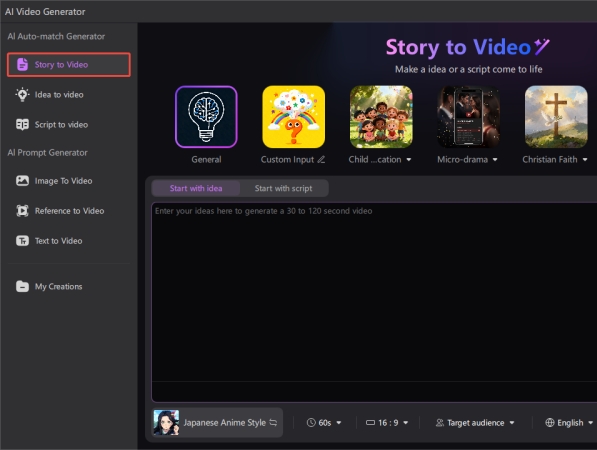Click the clock icon next to 60s
Viewport: 597px width, 450px height.
point(311,423)
